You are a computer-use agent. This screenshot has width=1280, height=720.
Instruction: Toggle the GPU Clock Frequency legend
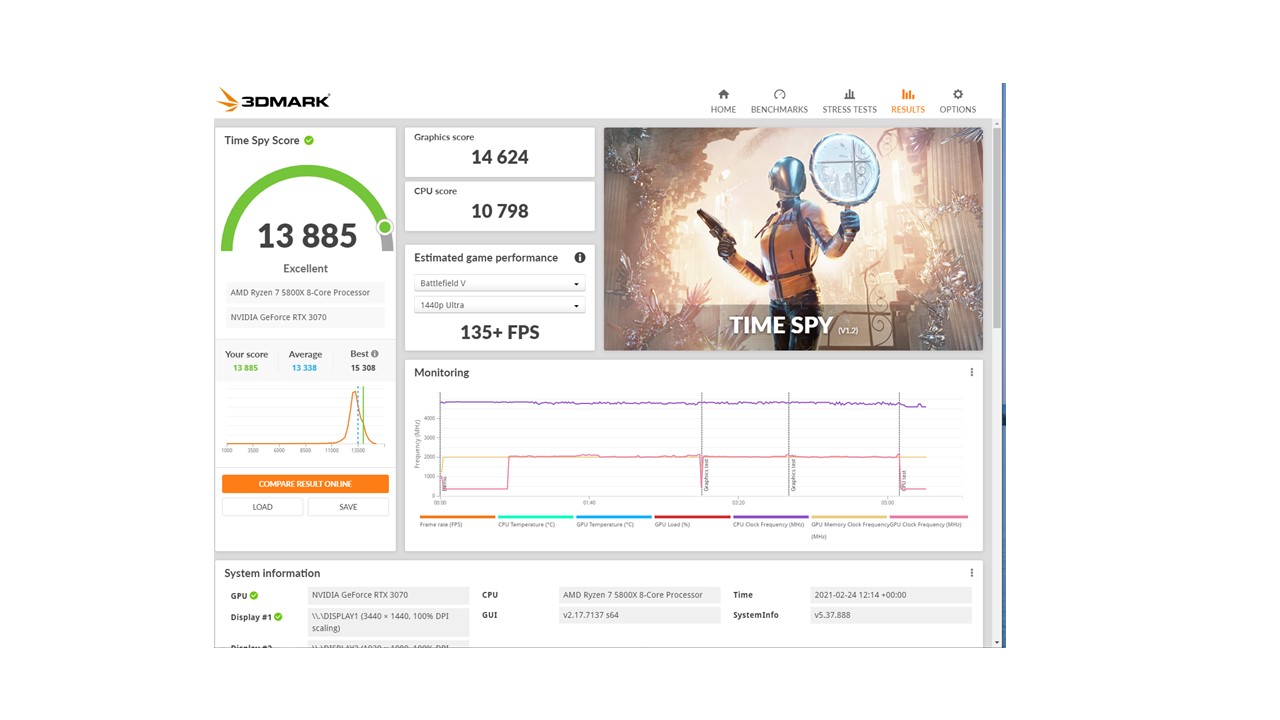click(928, 521)
